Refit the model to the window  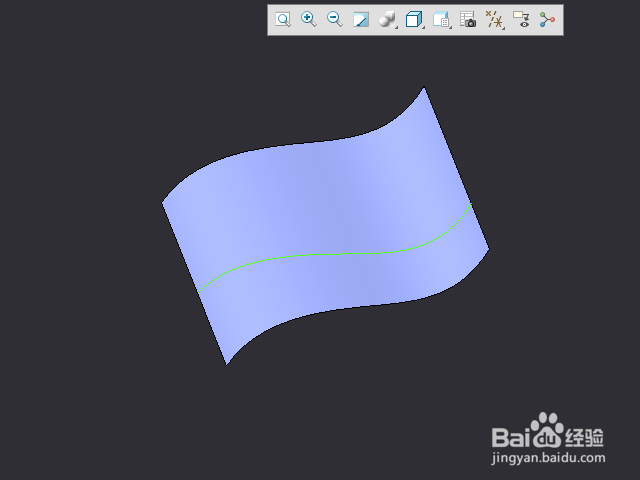(283, 20)
